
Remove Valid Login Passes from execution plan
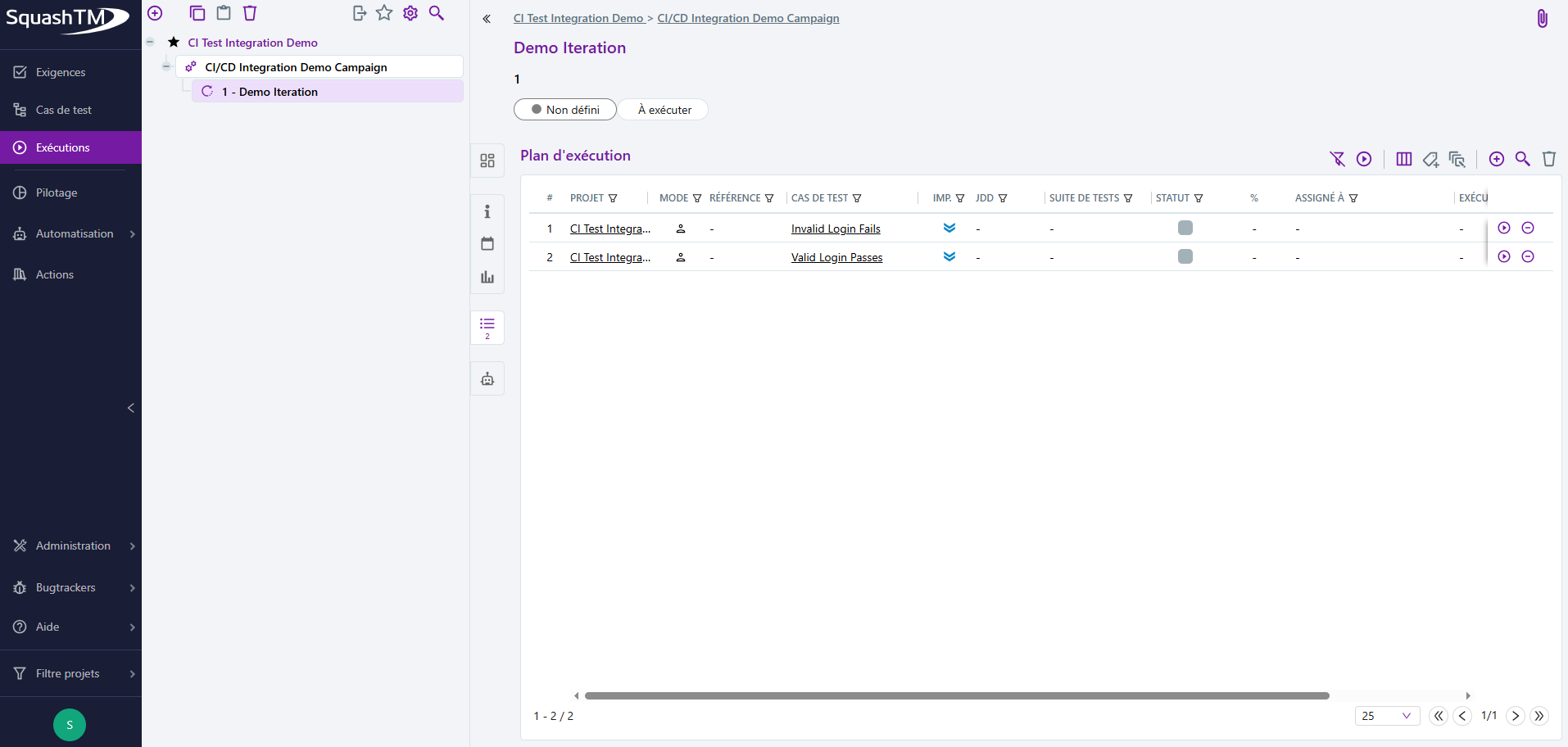[1527, 257]
